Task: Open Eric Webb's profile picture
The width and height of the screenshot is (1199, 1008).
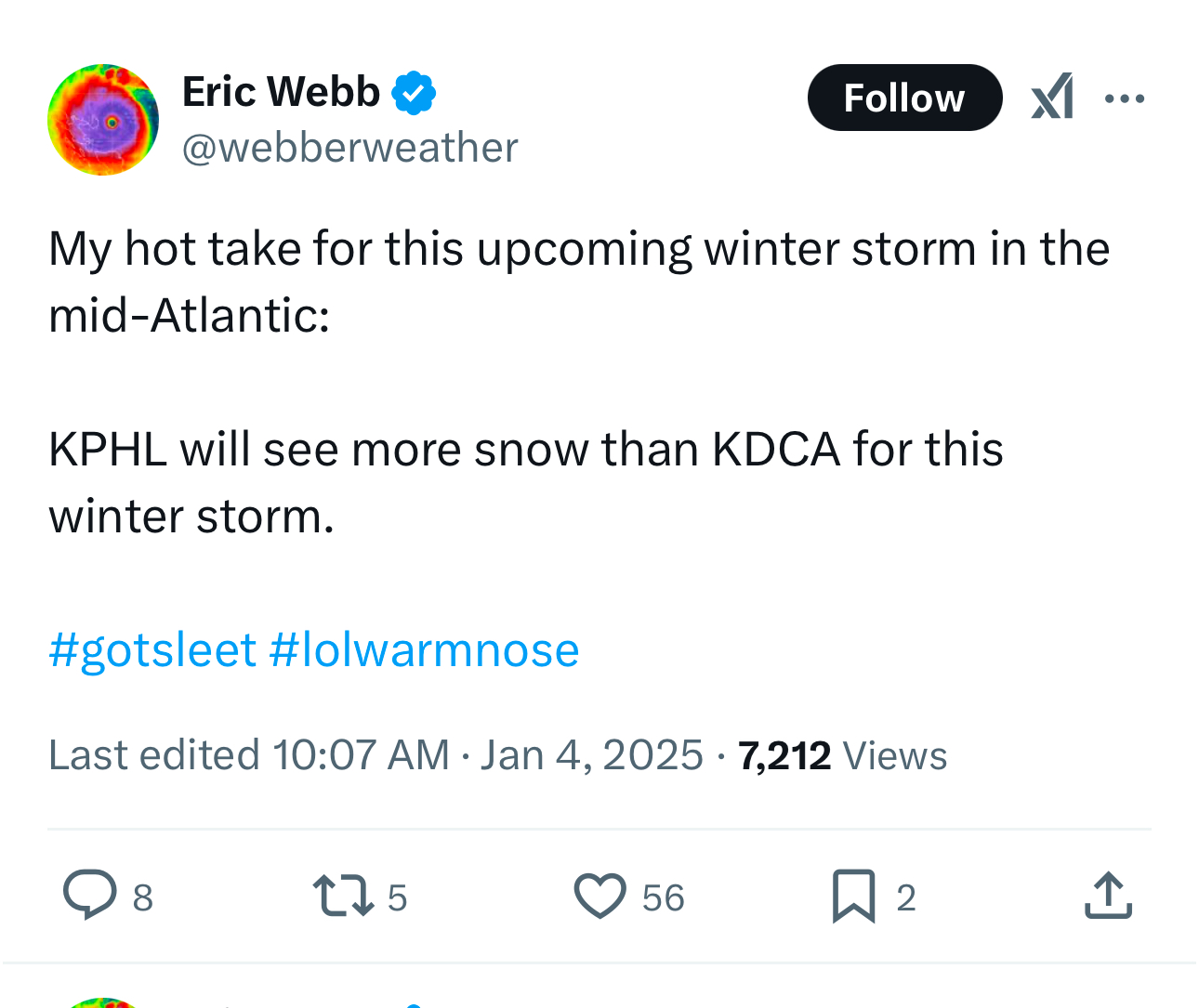Action: coord(103,120)
